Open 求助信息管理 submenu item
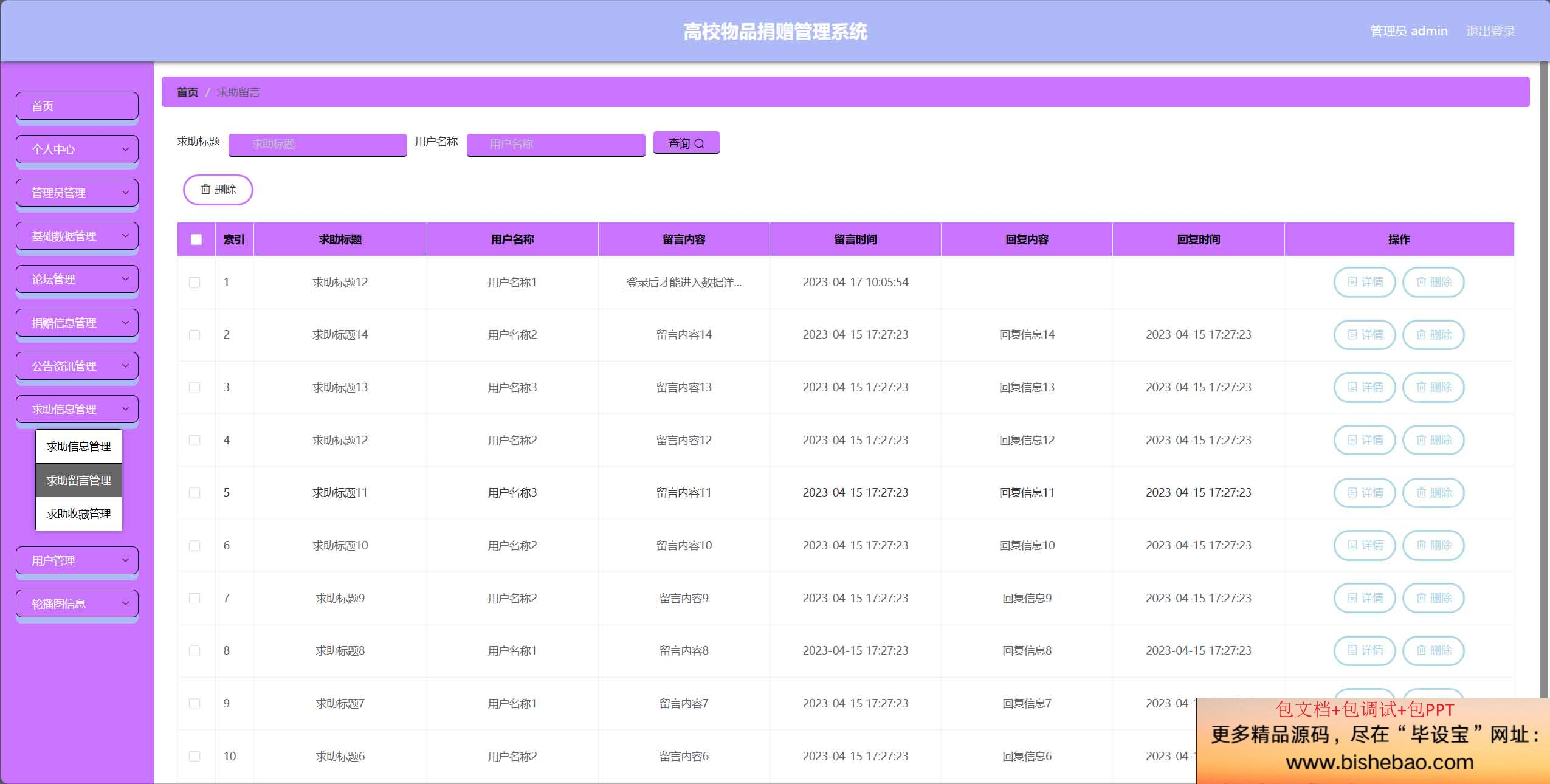1550x784 pixels. tap(79, 447)
